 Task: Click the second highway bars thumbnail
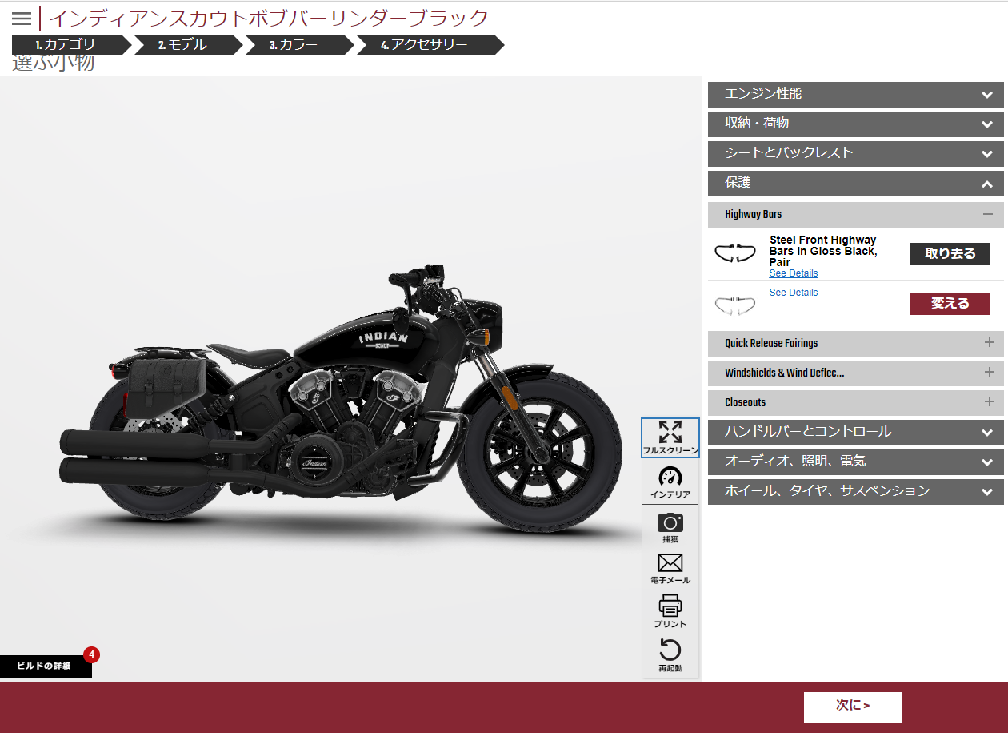coord(735,306)
